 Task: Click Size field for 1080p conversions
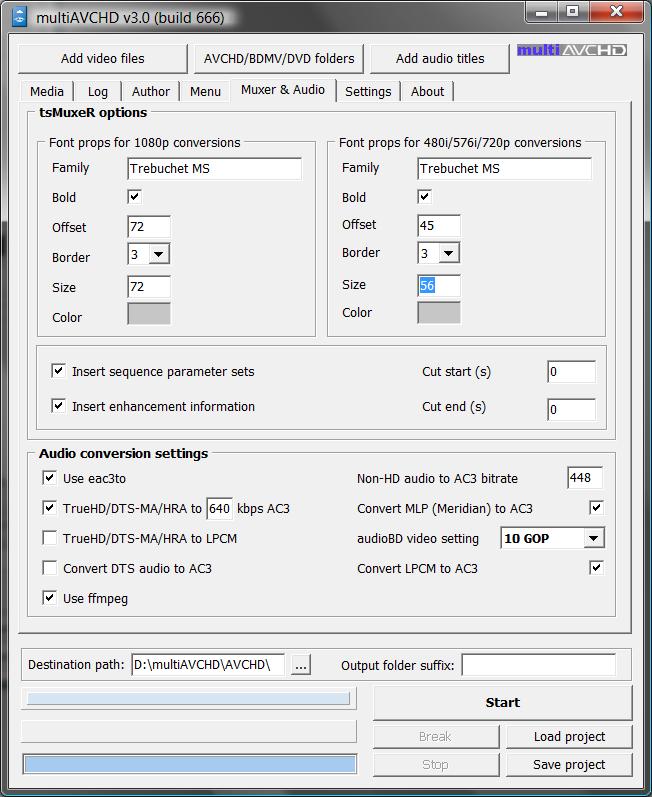coord(149,287)
